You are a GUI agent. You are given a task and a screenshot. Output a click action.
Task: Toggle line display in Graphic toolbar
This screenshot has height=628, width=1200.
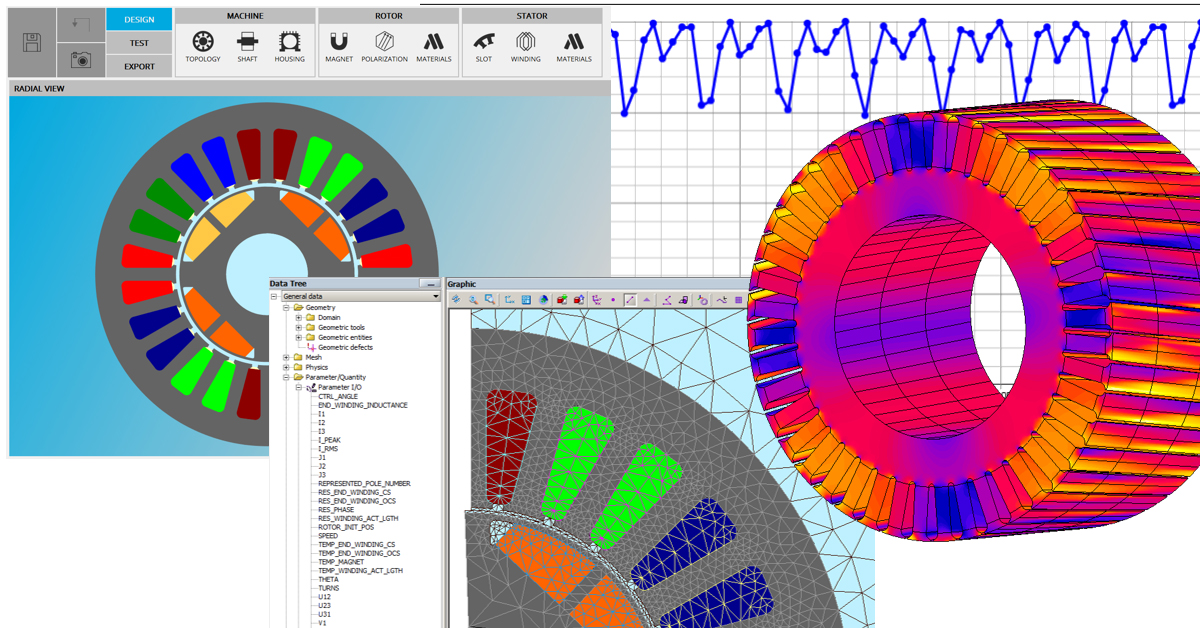pyautogui.click(x=630, y=299)
